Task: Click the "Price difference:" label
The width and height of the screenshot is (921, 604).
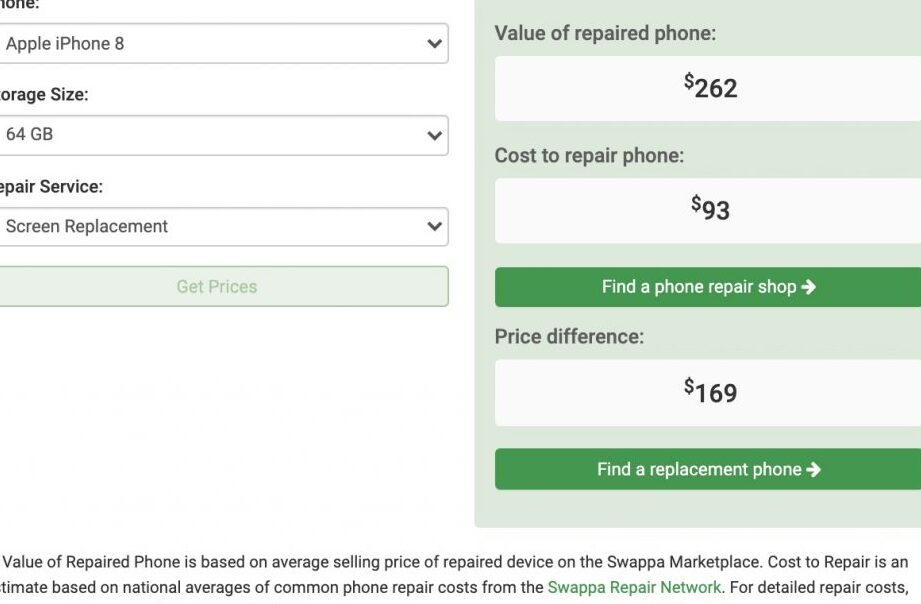Action: coord(569,337)
